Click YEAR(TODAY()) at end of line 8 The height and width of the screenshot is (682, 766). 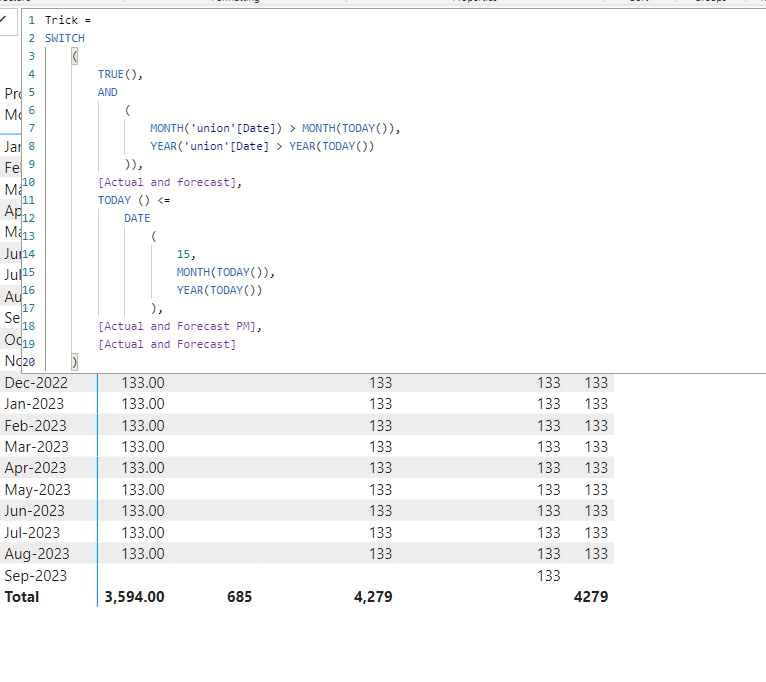331,146
